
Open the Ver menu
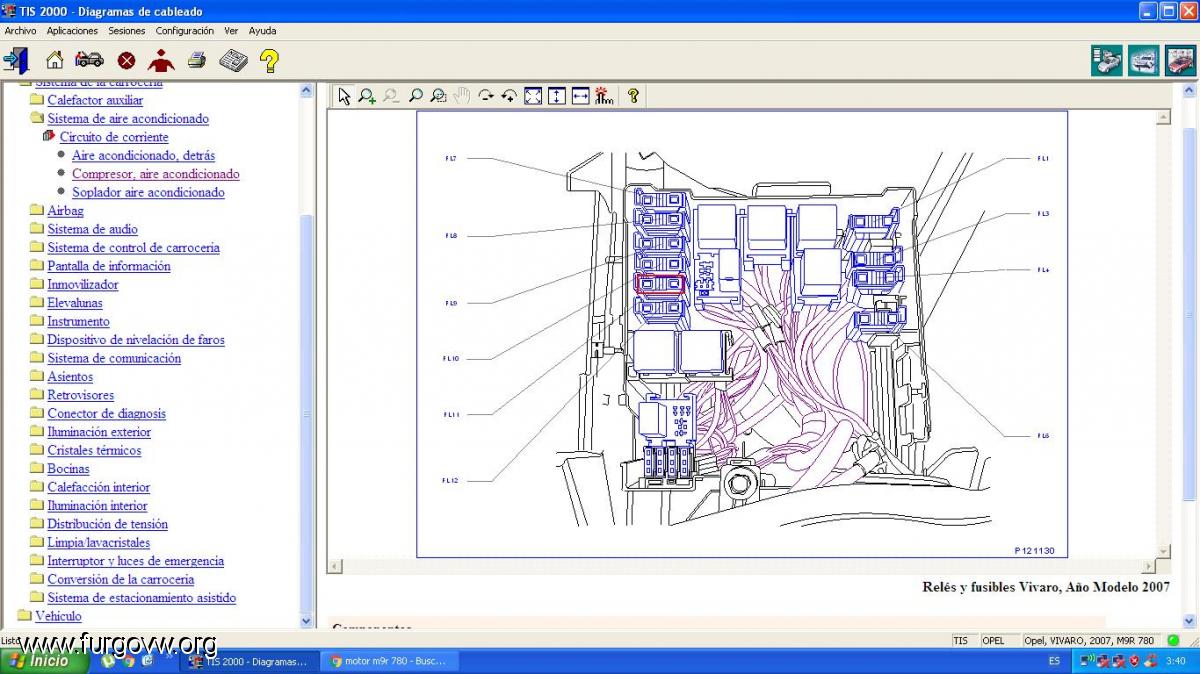click(x=231, y=31)
